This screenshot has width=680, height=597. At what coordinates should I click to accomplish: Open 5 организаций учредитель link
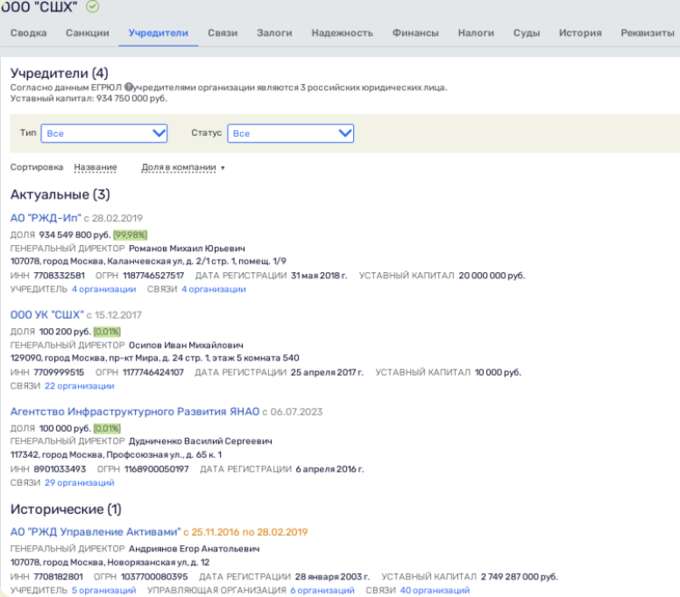tap(104, 590)
